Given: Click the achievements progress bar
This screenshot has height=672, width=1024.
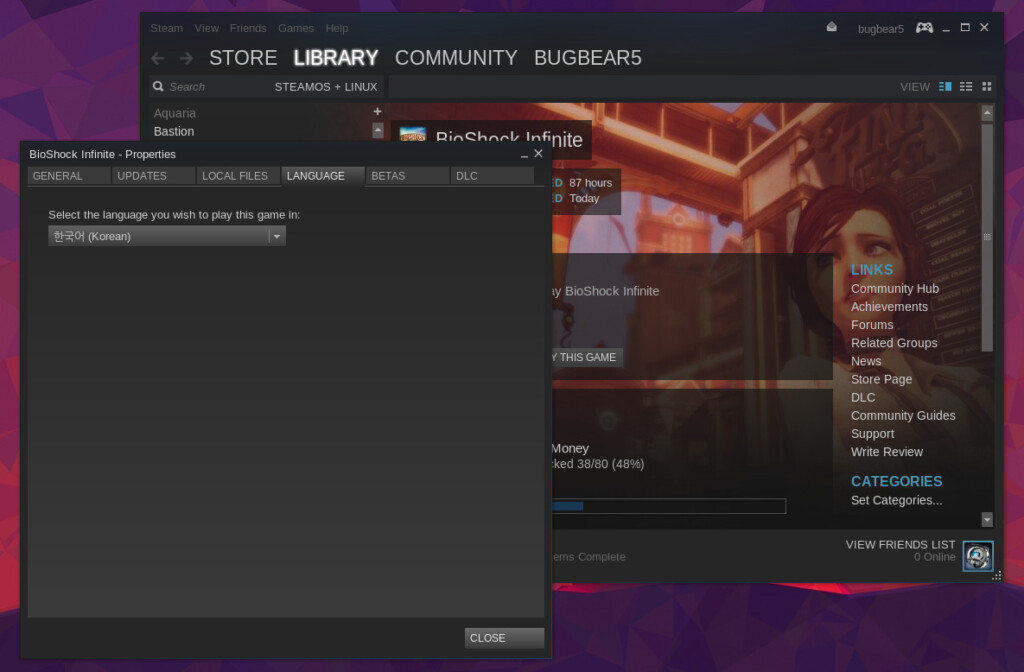Looking at the screenshot, I should click(669, 506).
